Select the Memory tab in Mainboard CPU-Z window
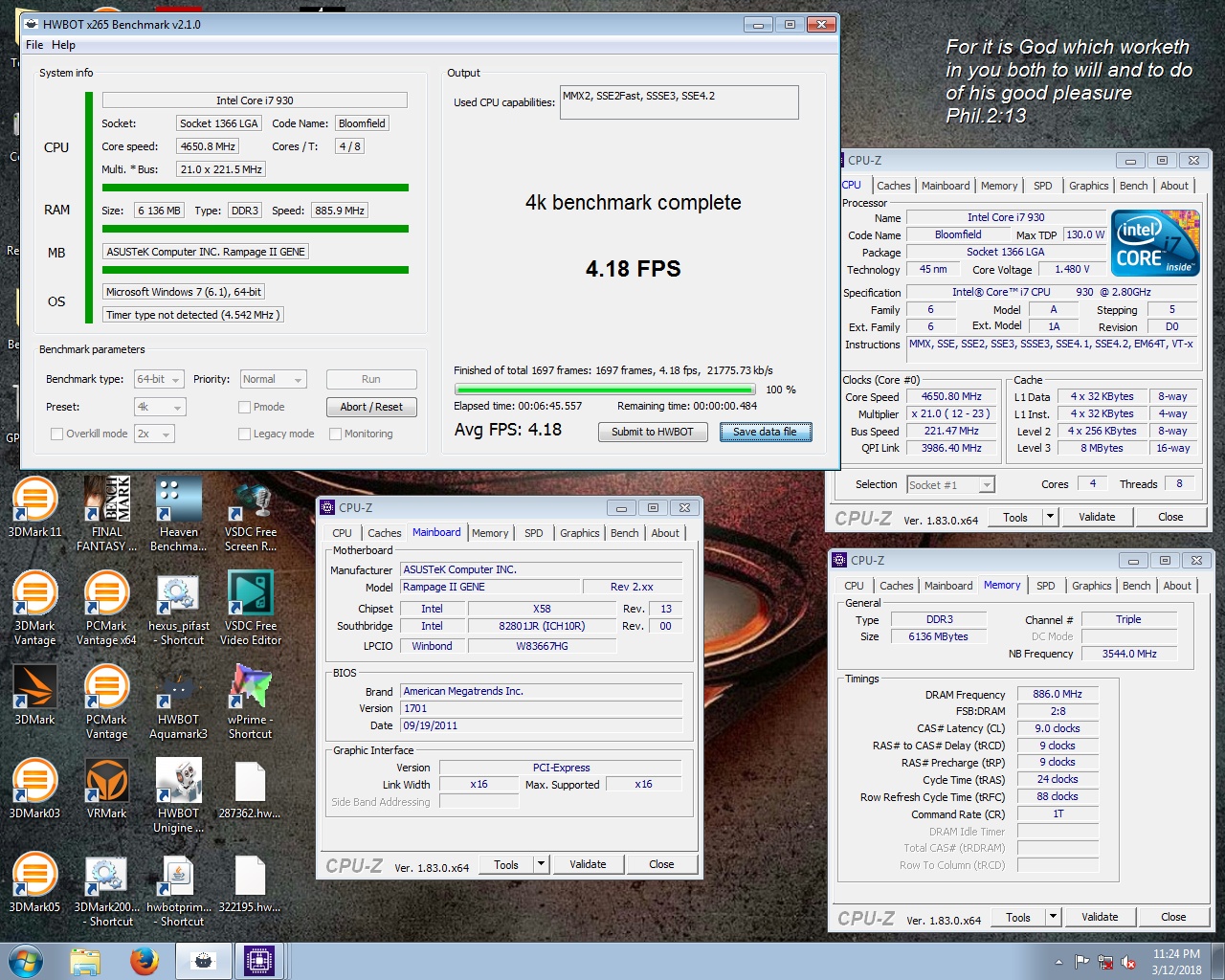 [490, 533]
